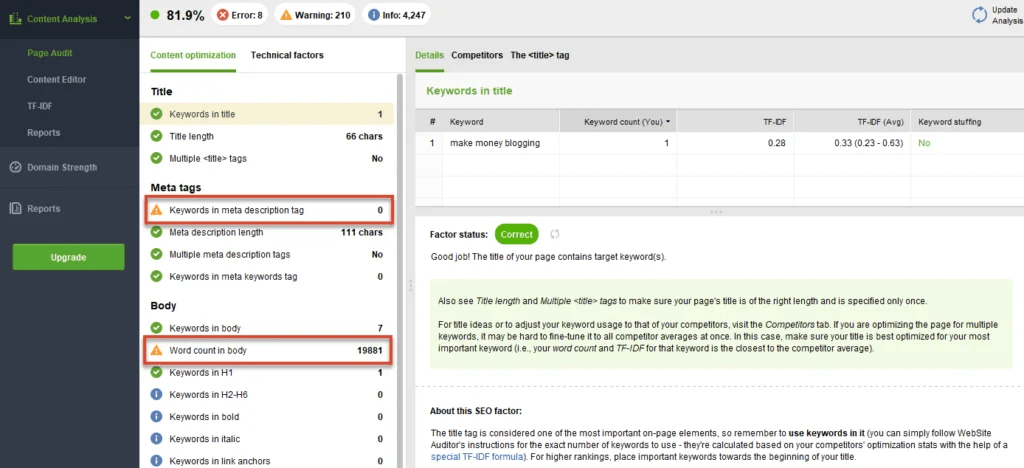Viewport: 1024px width, 468px height.
Task: Click the red Error: 8 icon badge
Action: click(x=223, y=14)
